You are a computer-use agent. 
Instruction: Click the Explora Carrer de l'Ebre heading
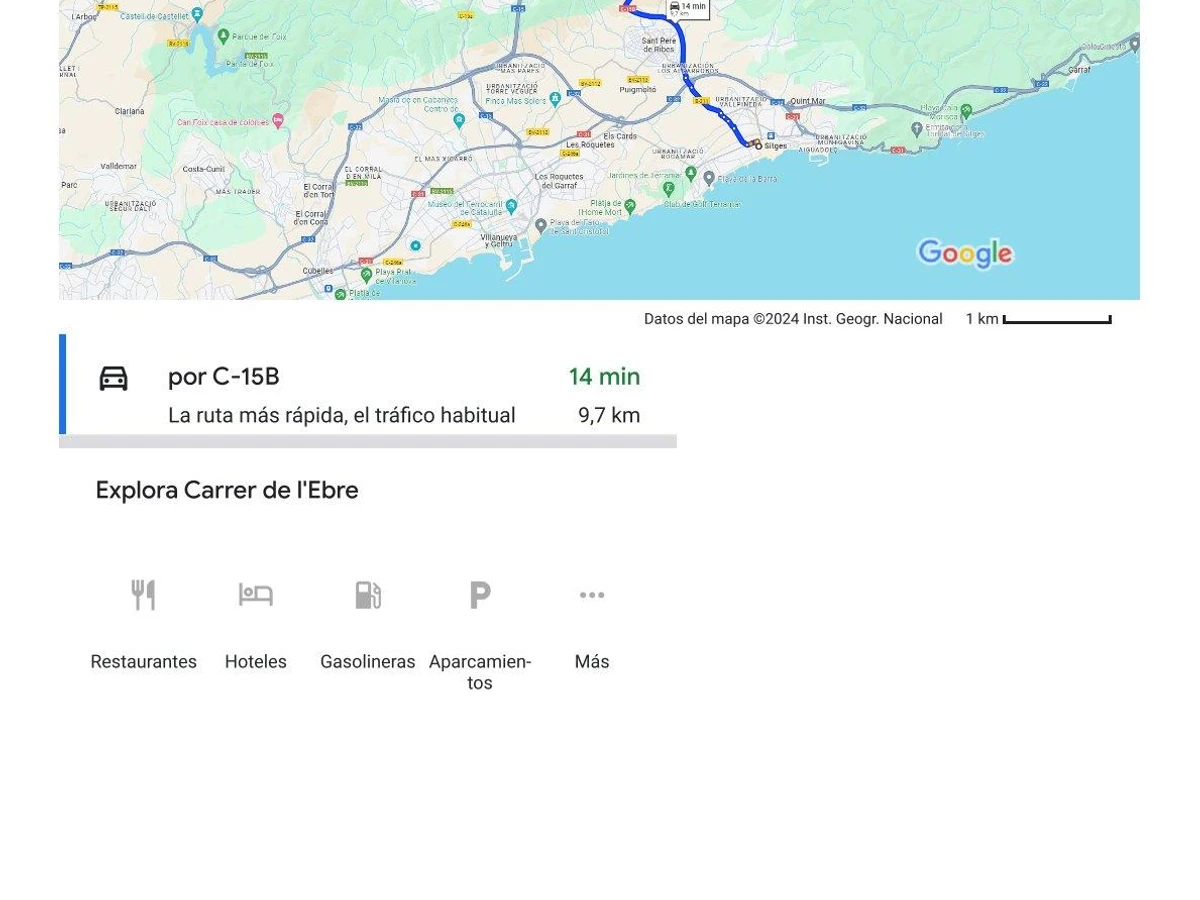coord(227,490)
